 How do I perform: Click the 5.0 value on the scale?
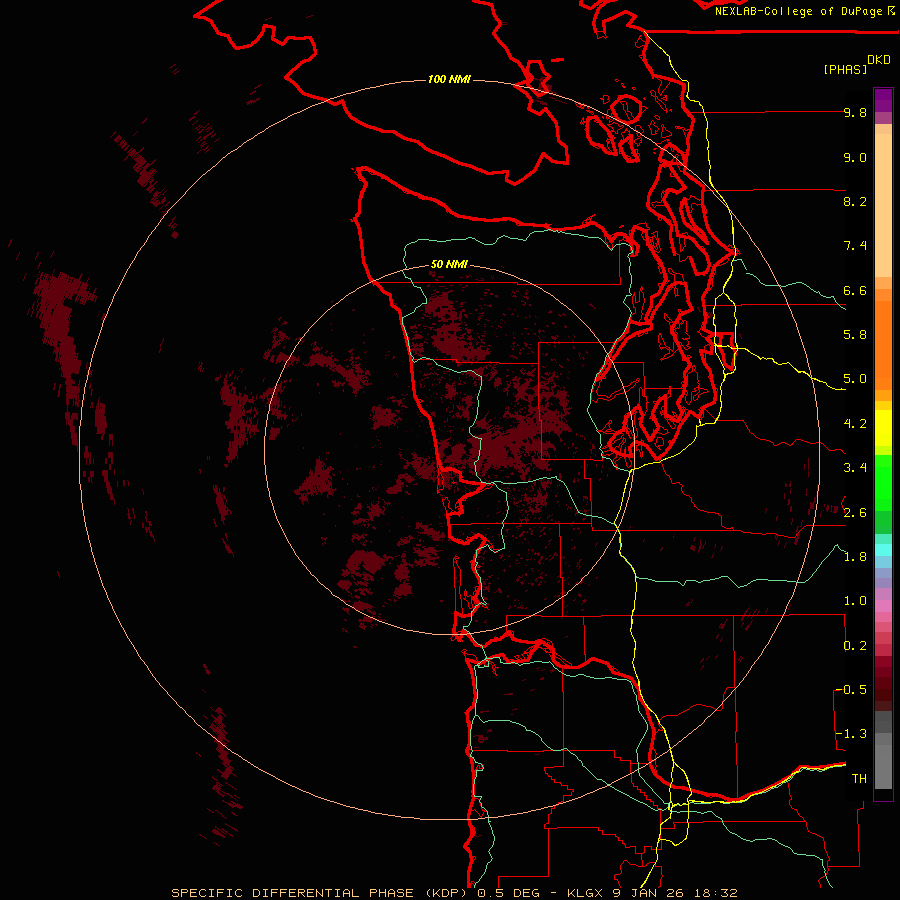(x=855, y=379)
